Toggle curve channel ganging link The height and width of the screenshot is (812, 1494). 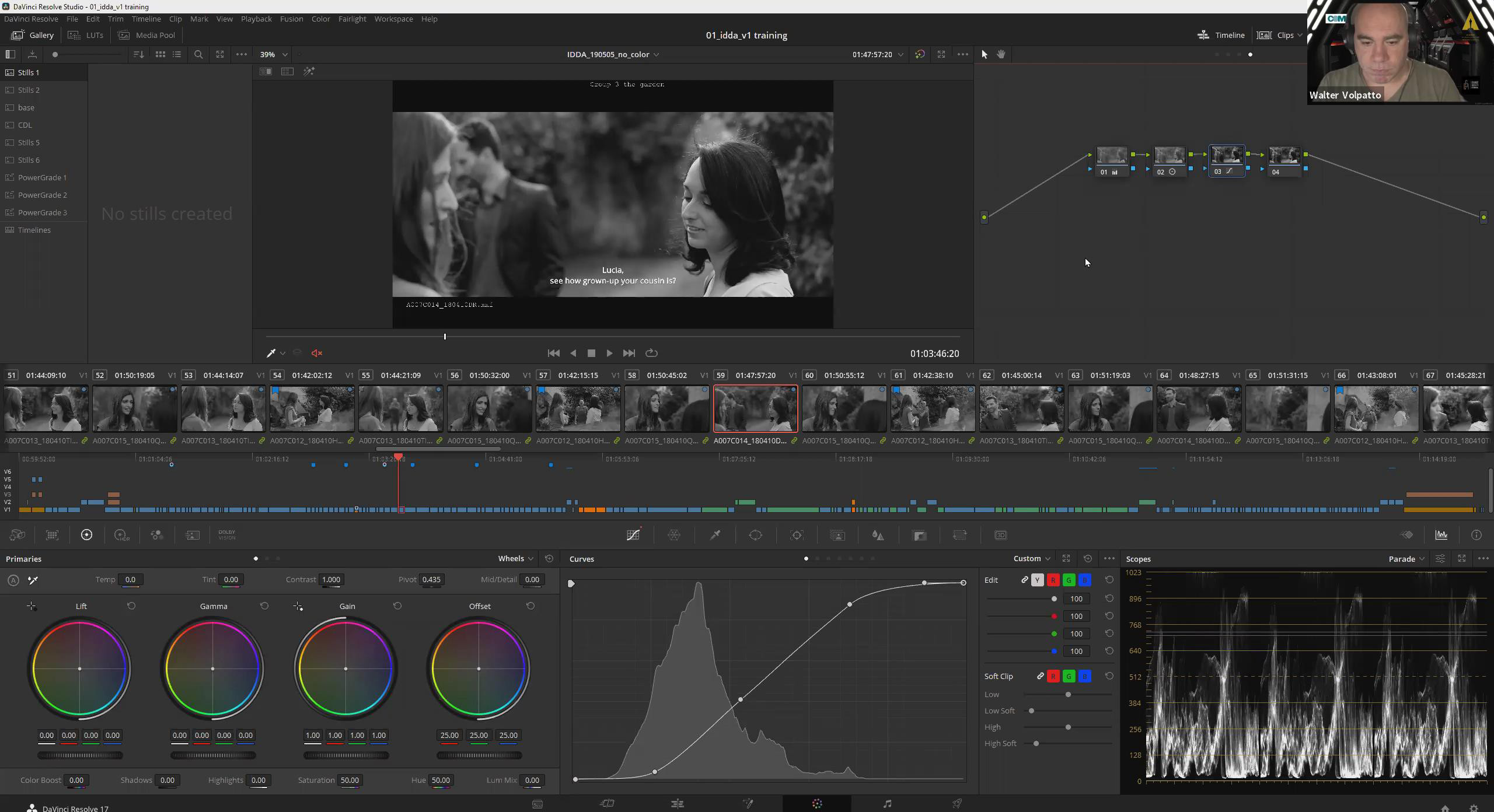coord(1025,580)
